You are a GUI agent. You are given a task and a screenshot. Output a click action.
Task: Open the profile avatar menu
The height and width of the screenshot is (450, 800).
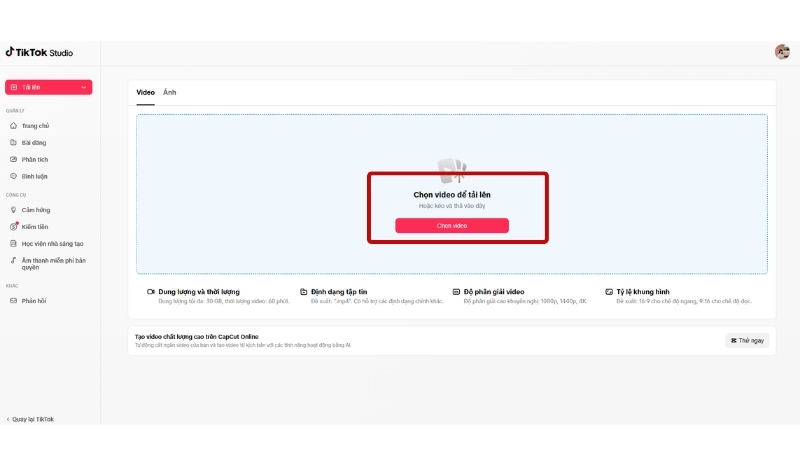782,52
